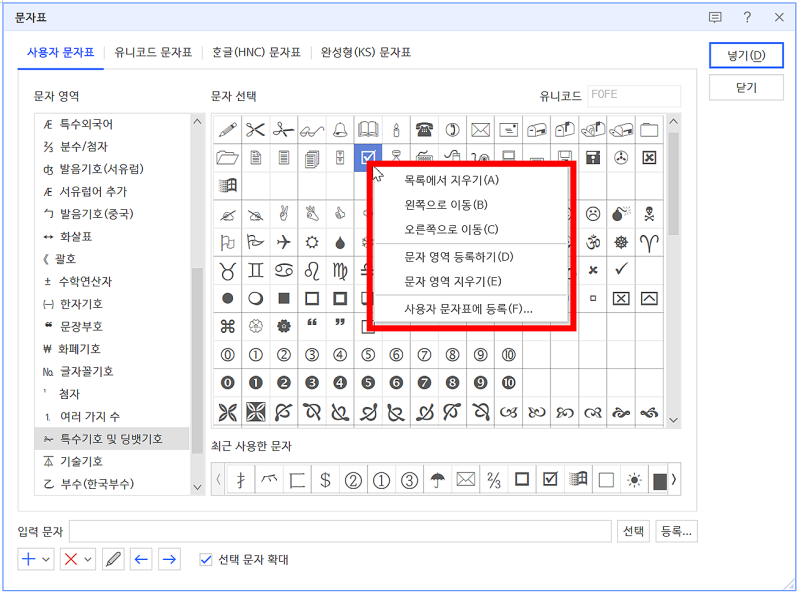Open the 사용자 문자표 tab
The height and width of the screenshot is (593, 800).
point(61,53)
